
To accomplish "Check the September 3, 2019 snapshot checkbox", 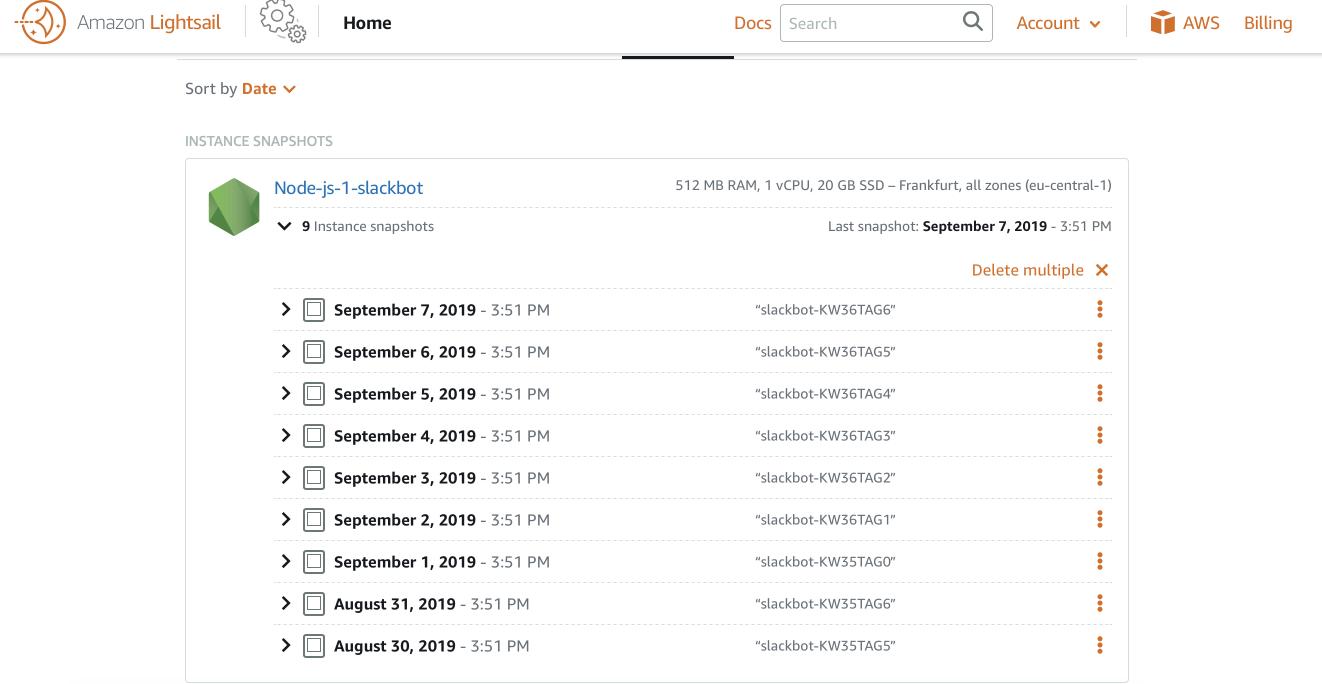I will (x=314, y=478).
